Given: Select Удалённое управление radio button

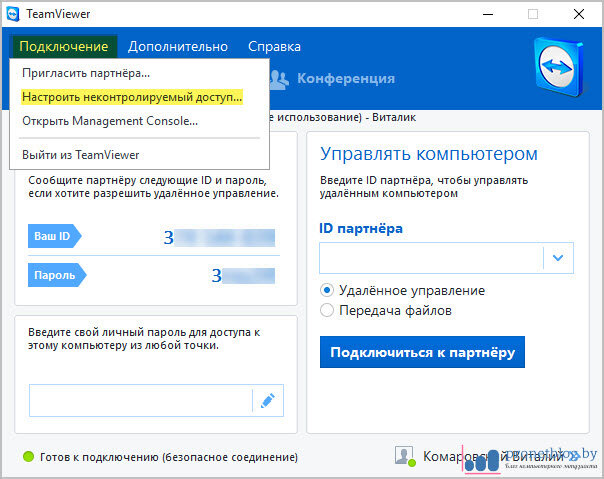Looking at the screenshot, I should click(x=327, y=290).
